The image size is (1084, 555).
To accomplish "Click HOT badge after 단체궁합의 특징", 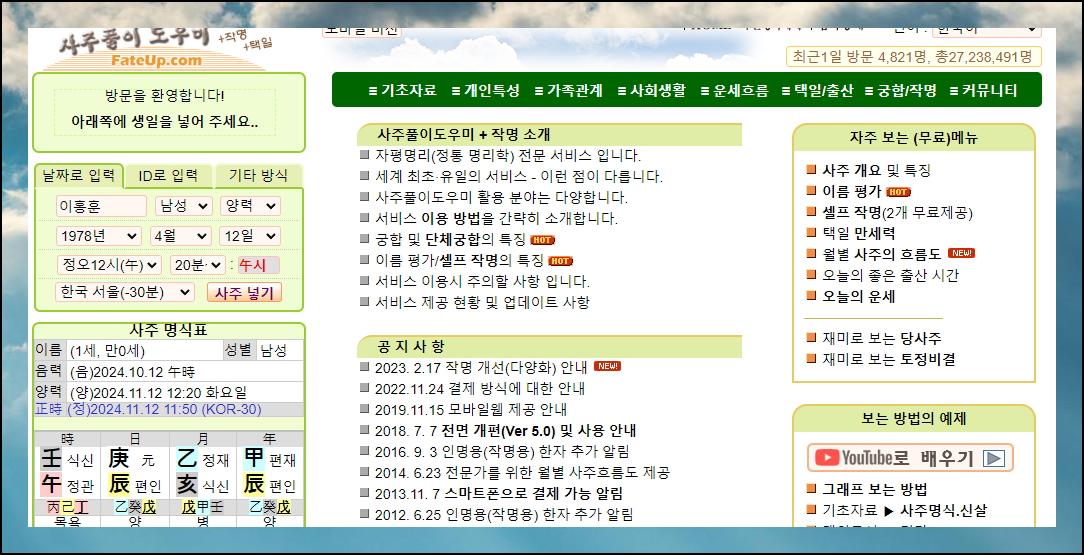I will (x=542, y=240).
